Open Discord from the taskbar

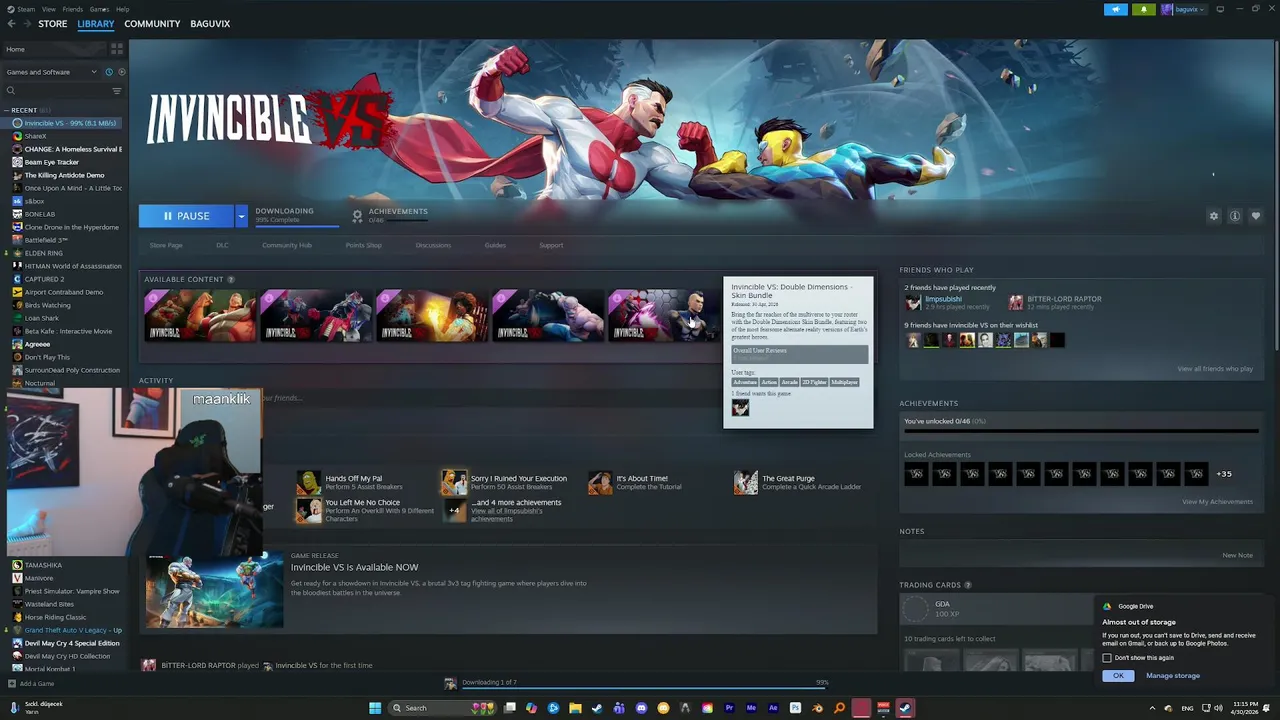coord(641,708)
